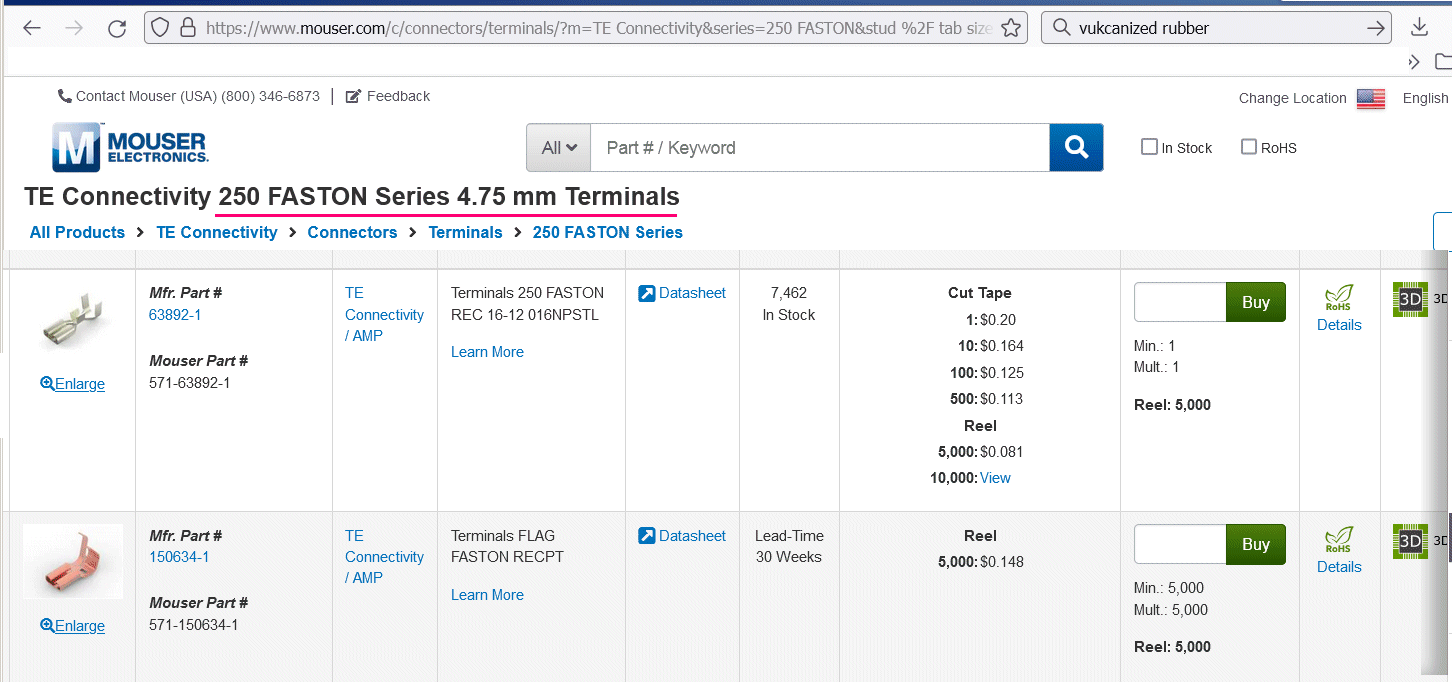
Task: Click the 150634-1 product thumbnail
Action: [73, 562]
